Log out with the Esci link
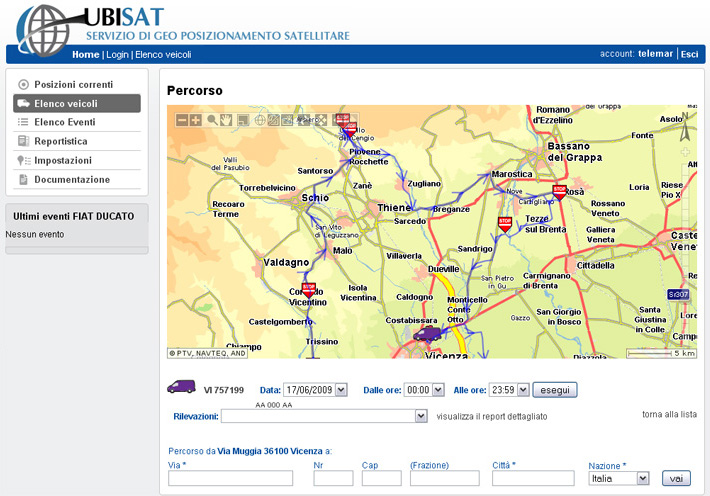Screen dimensions: 710x496 689,54
